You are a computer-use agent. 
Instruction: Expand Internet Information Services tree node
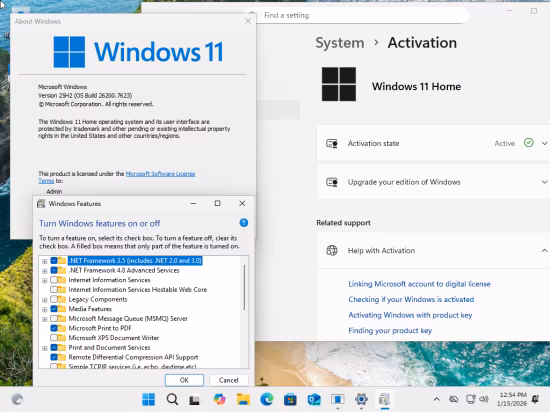point(45,281)
